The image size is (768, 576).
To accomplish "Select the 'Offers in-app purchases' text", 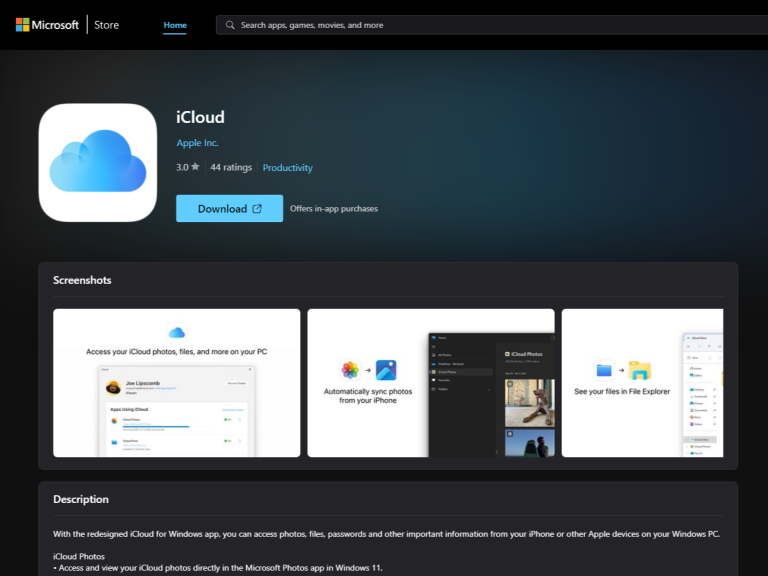I will [x=334, y=209].
